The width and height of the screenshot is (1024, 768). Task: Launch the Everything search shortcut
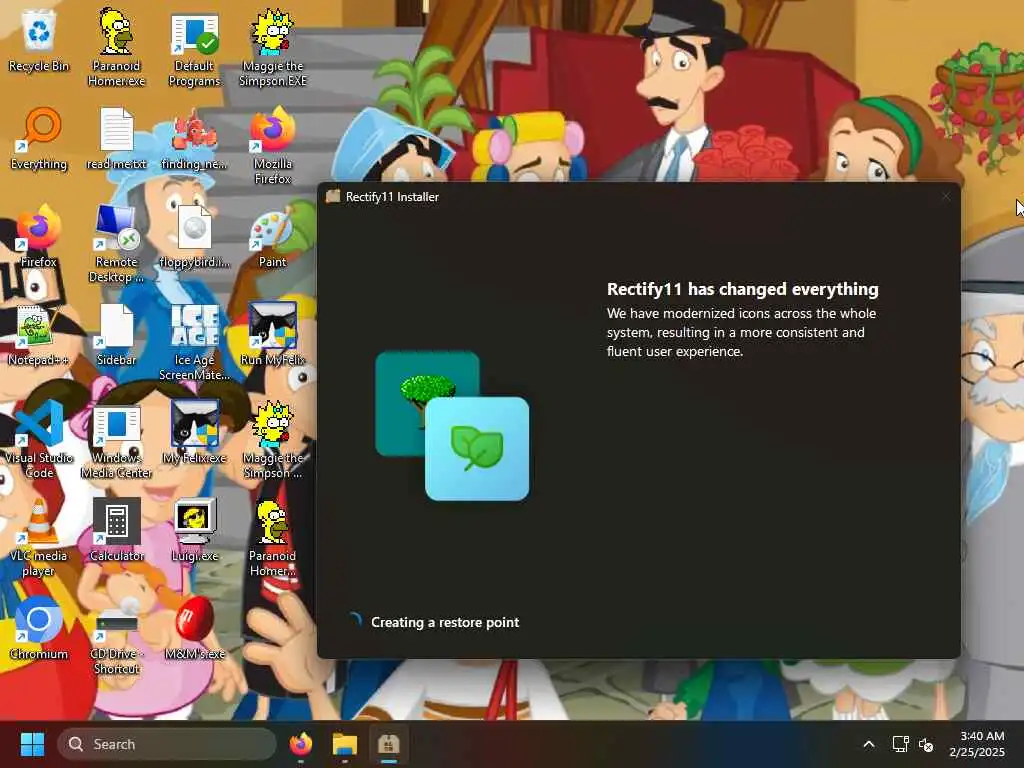tap(39, 139)
